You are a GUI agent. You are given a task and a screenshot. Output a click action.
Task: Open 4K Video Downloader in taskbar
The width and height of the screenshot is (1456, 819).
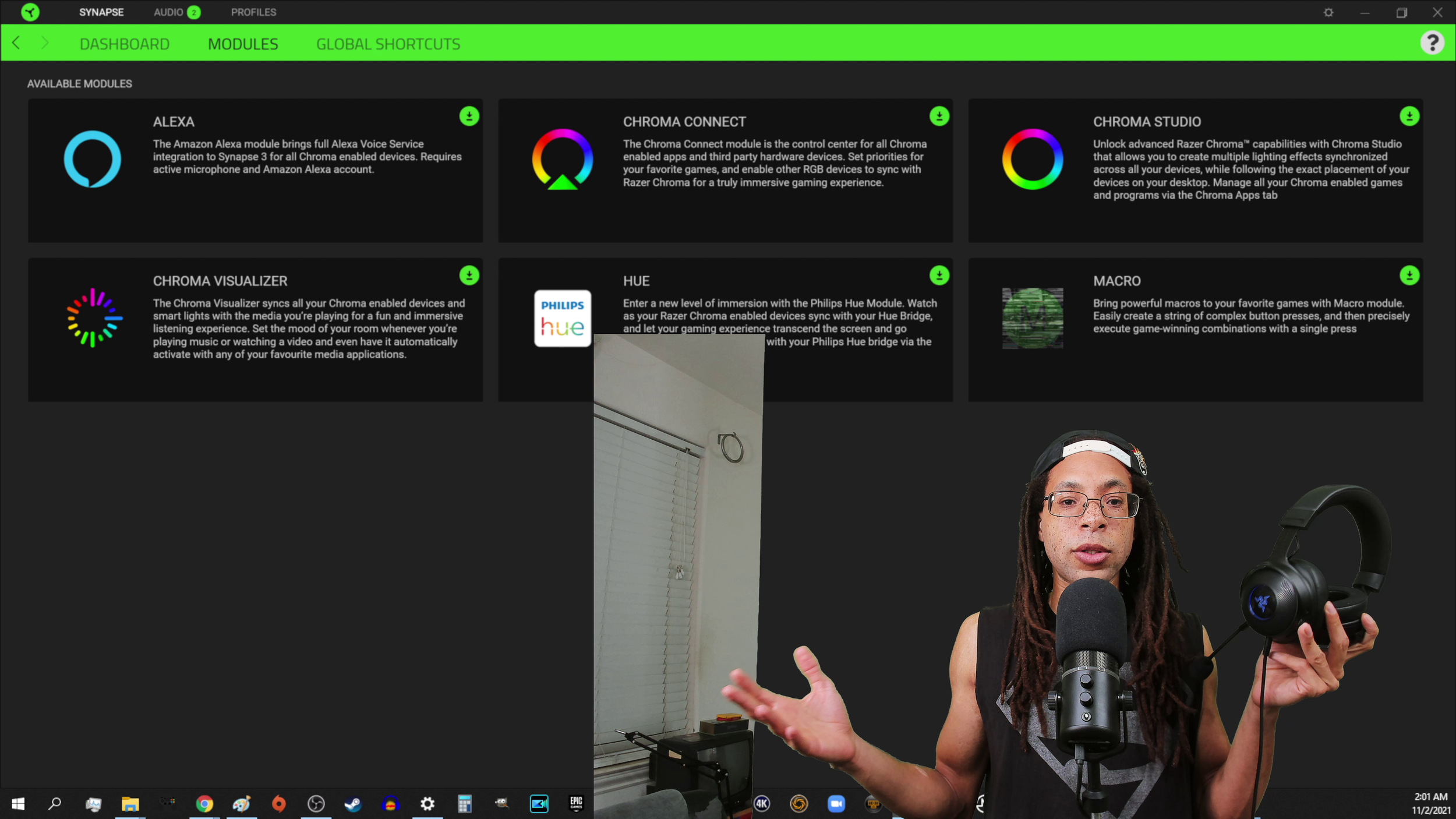pyautogui.click(x=762, y=804)
